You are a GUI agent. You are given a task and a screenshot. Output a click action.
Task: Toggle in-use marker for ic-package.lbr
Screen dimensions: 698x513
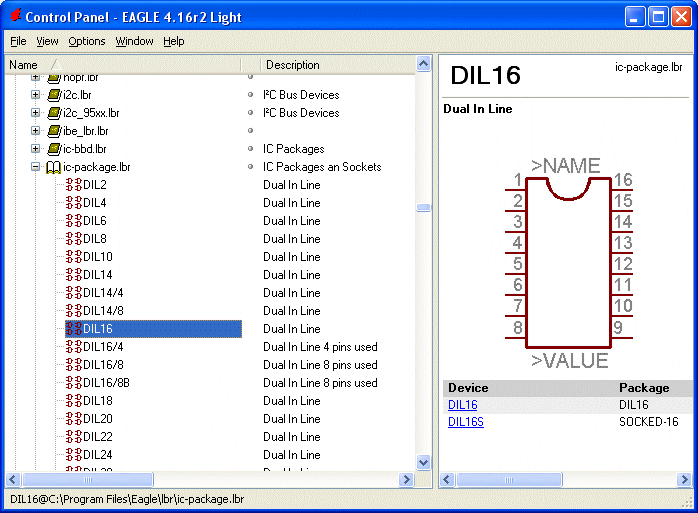[x=250, y=167]
